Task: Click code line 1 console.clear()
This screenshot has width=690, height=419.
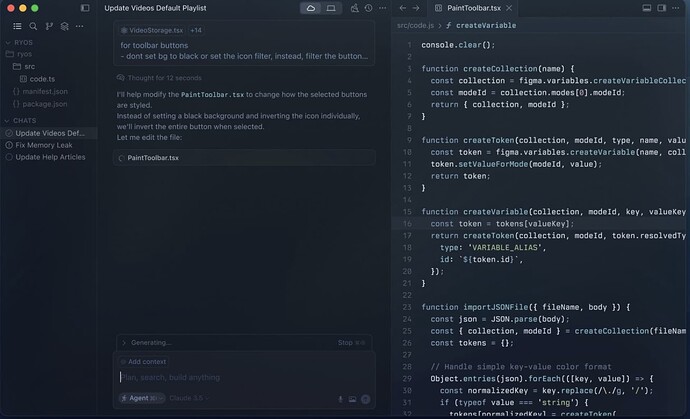Action: click(x=458, y=45)
